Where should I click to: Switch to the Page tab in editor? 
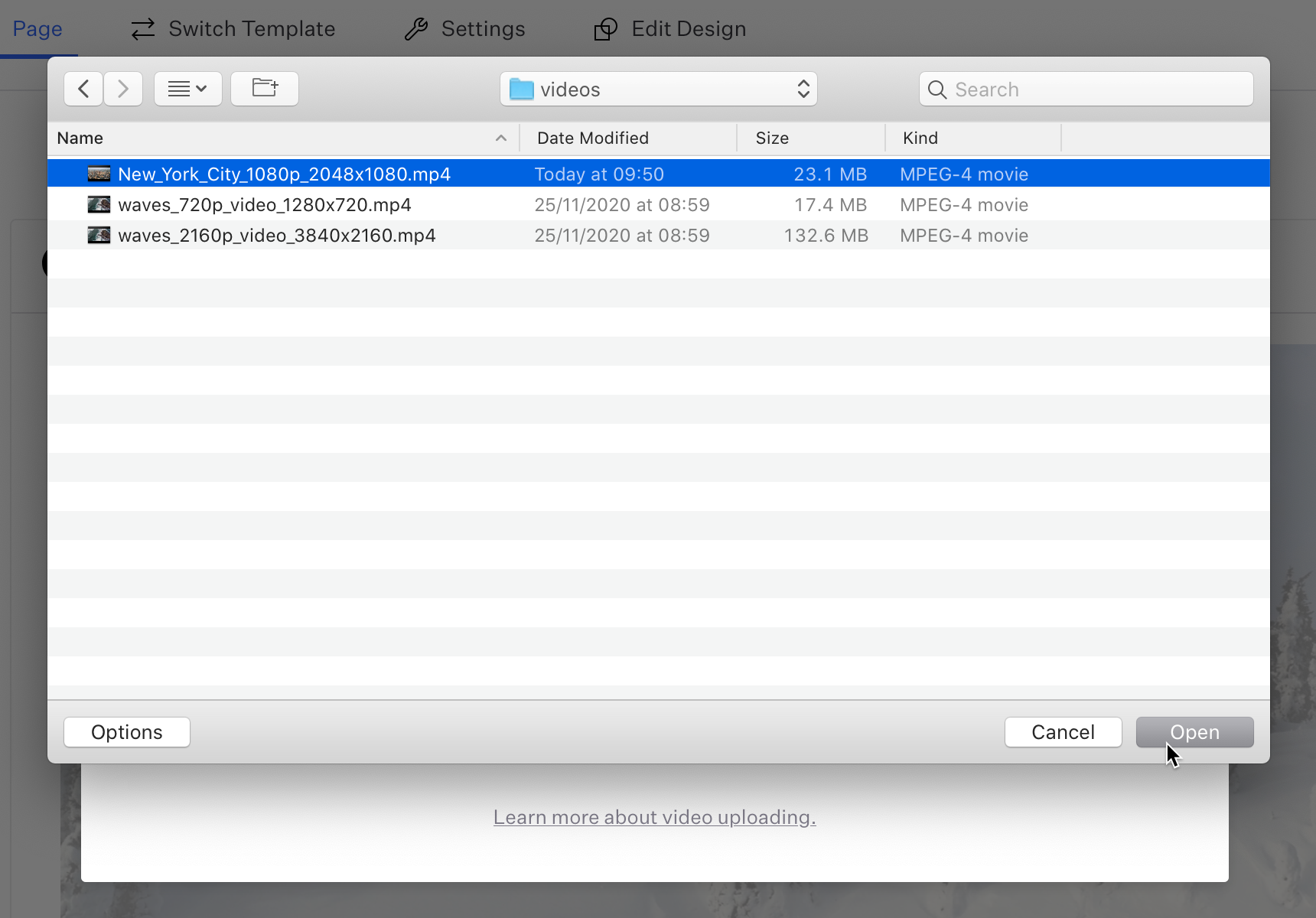[37, 28]
